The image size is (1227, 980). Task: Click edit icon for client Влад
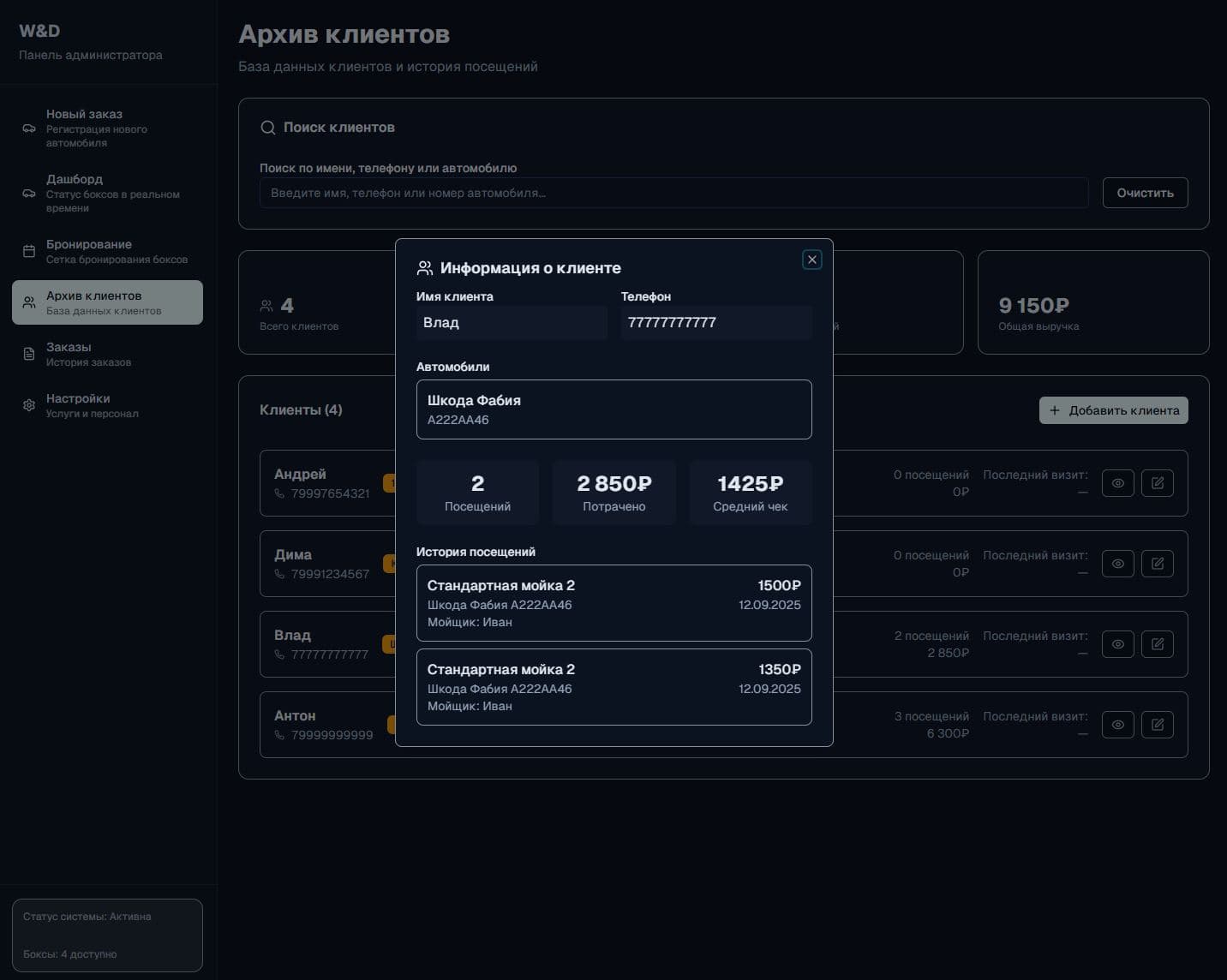[x=1157, y=644]
